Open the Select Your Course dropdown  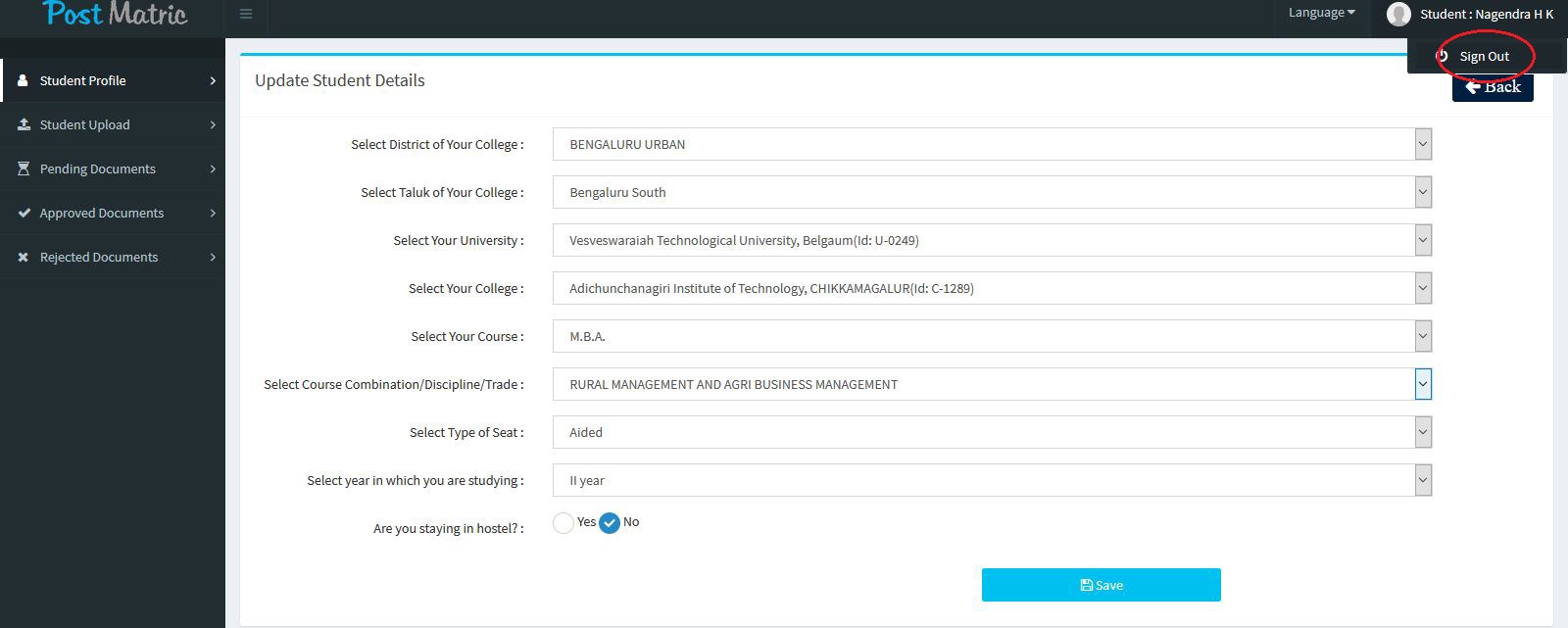pos(992,336)
